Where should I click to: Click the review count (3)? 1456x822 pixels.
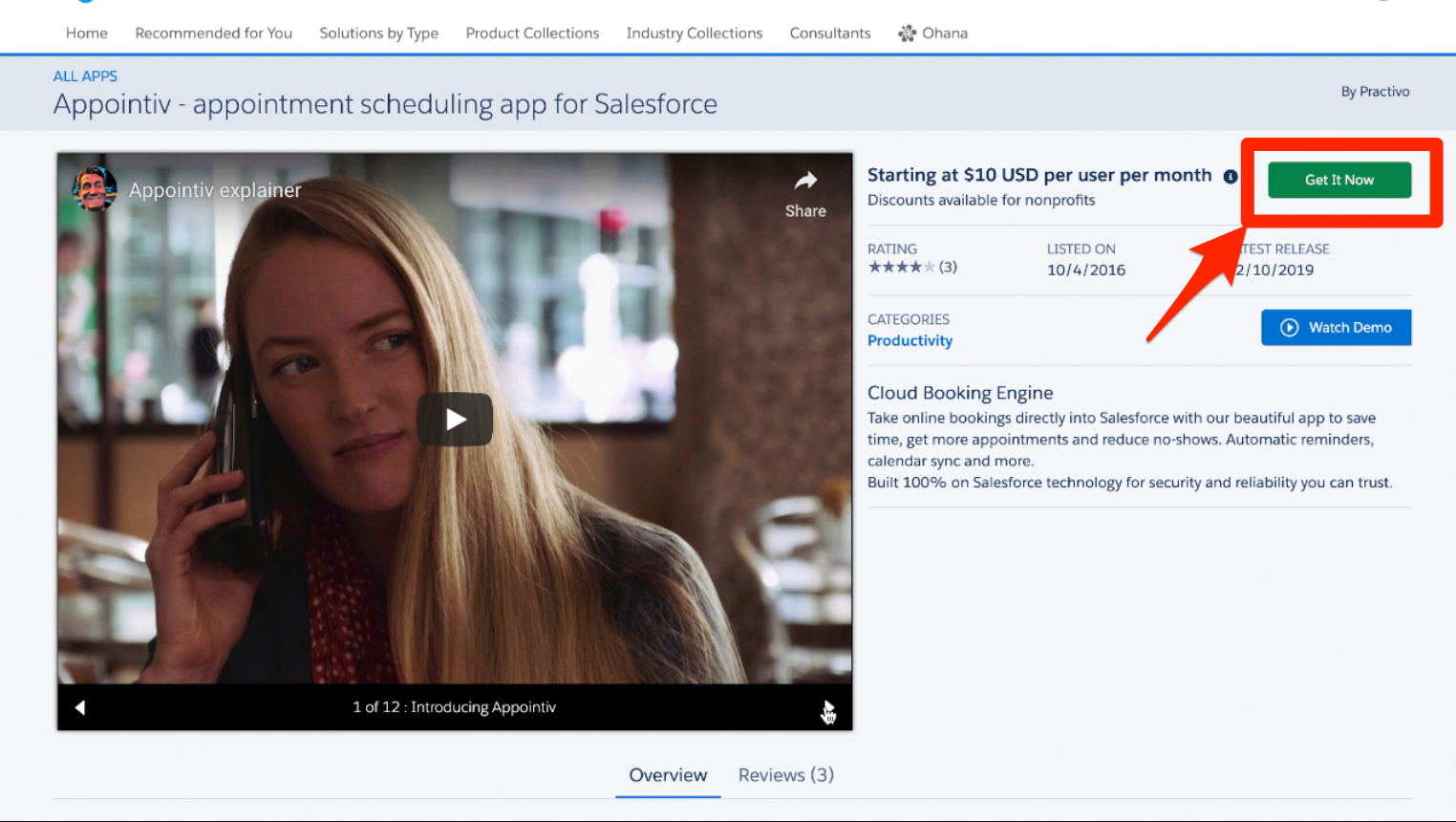coord(948,267)
